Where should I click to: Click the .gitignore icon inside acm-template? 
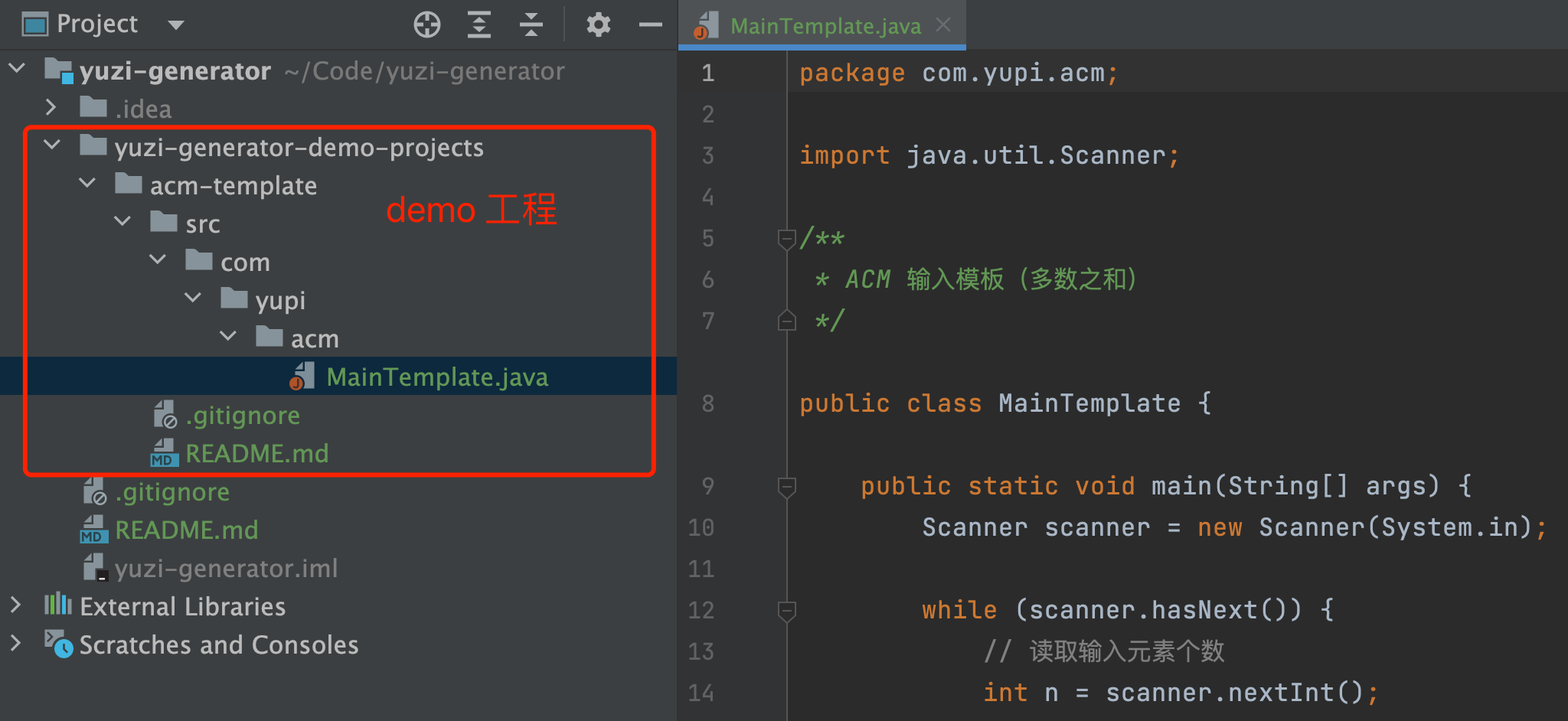(165, 414)
